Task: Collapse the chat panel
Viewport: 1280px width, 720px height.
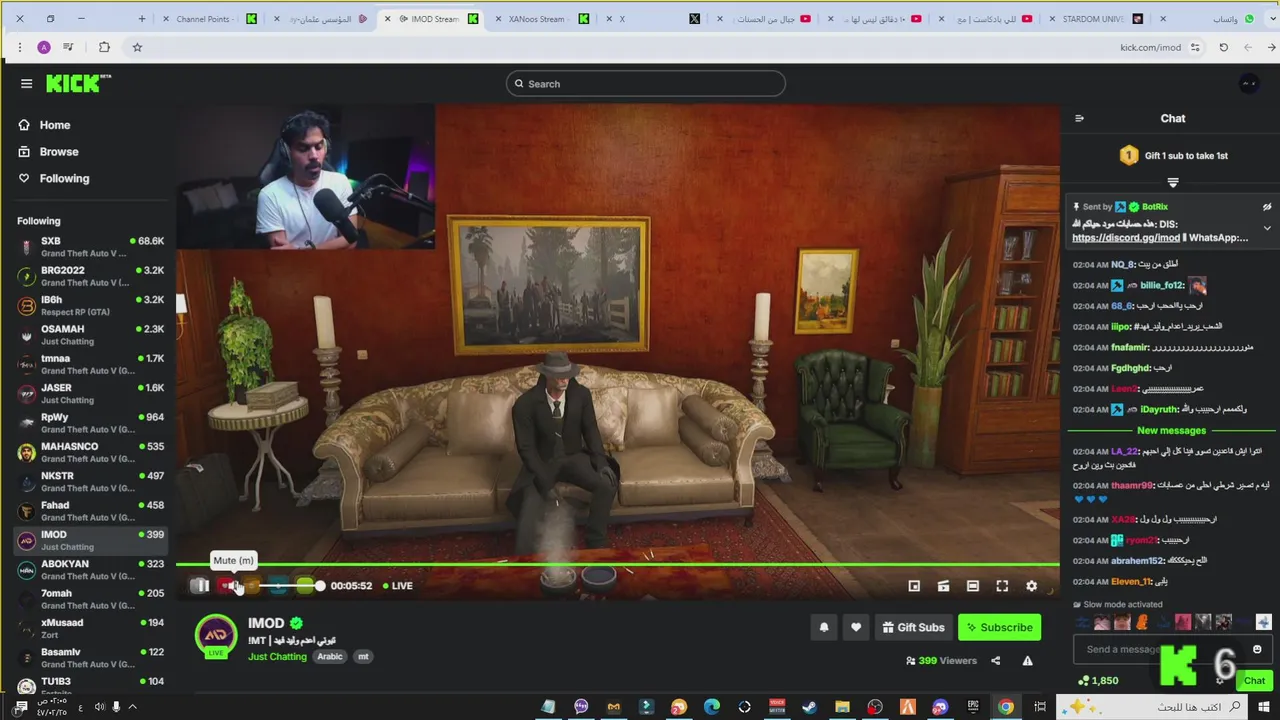Action: coord(1079,119)
